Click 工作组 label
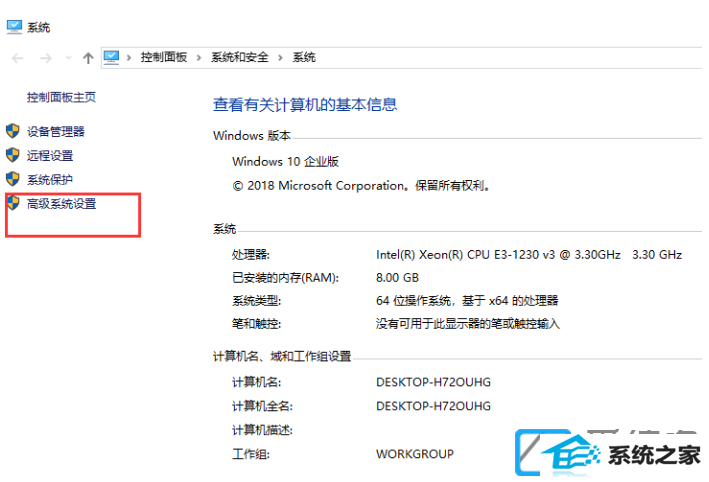 click(x=251, y=454)
